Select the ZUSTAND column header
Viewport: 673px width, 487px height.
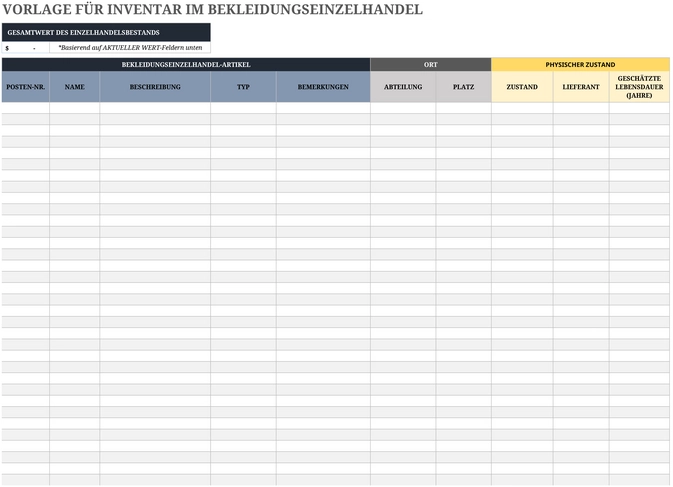(522, 87)
